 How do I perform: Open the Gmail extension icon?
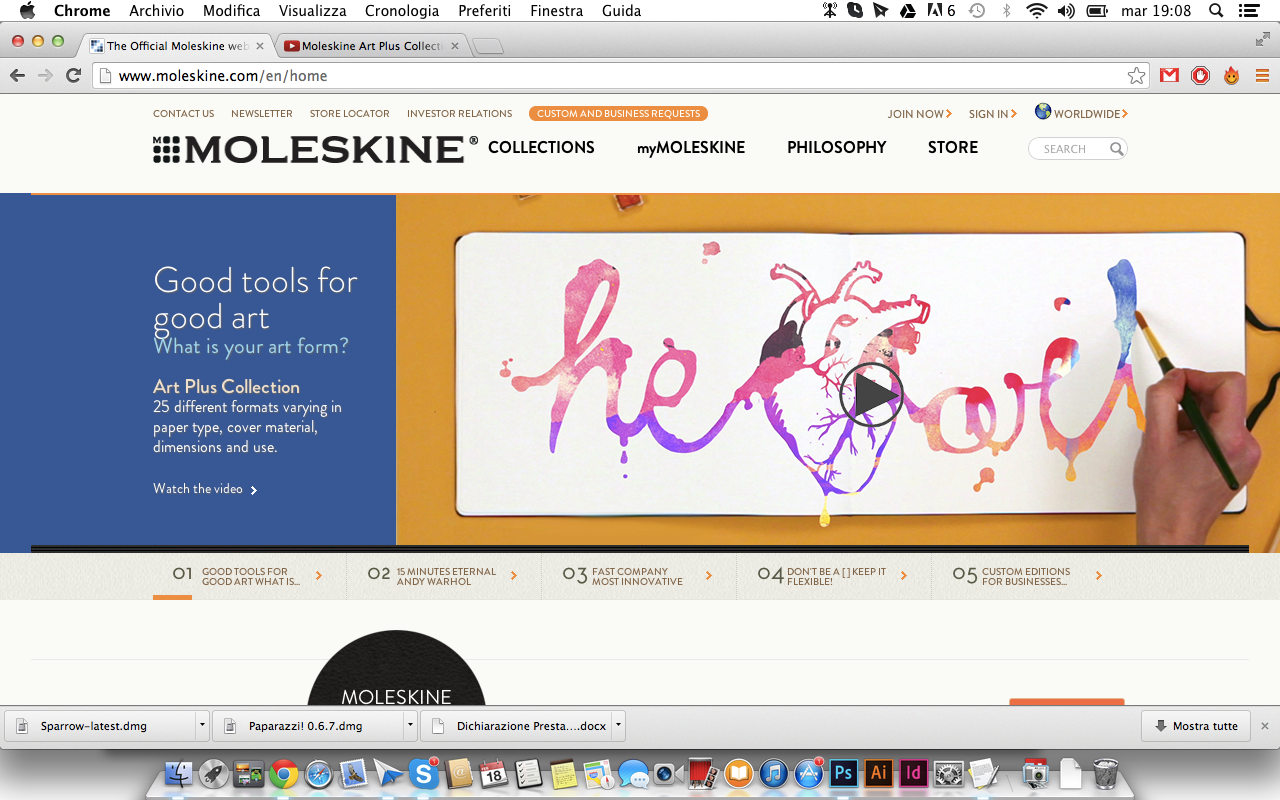tap(1169, 75)
